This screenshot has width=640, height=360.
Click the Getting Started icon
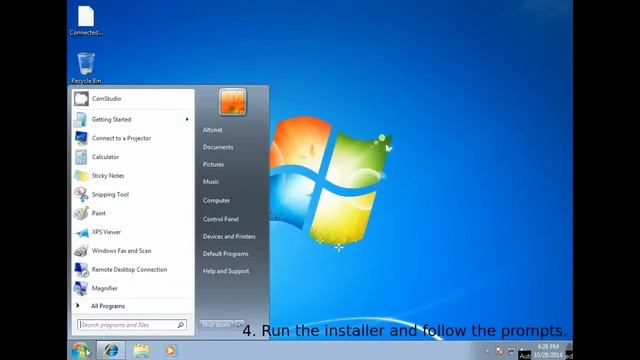pyautogui.click(x=81, y=120)
